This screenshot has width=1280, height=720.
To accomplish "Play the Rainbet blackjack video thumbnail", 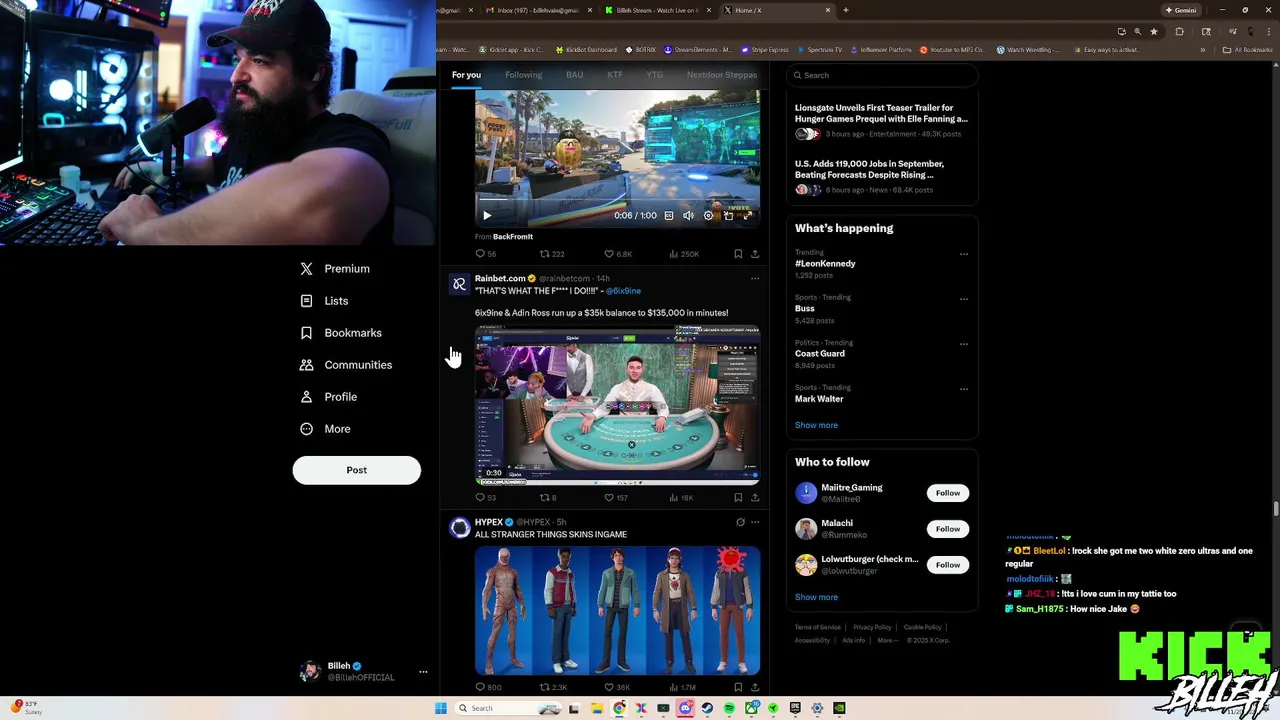I will 617,405.
